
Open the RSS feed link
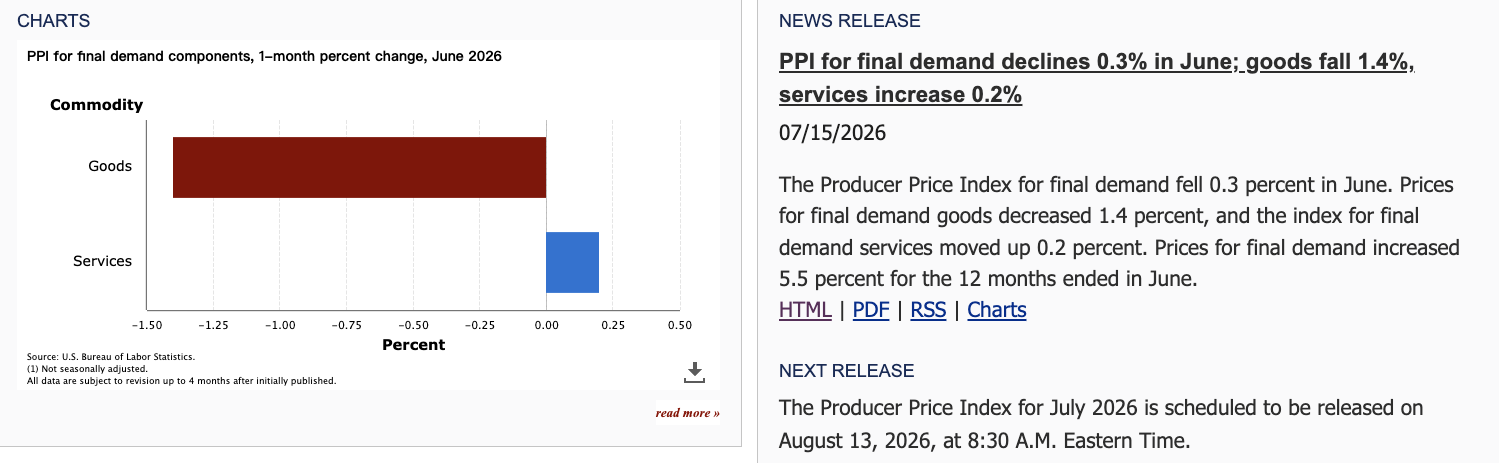point(928,310)
